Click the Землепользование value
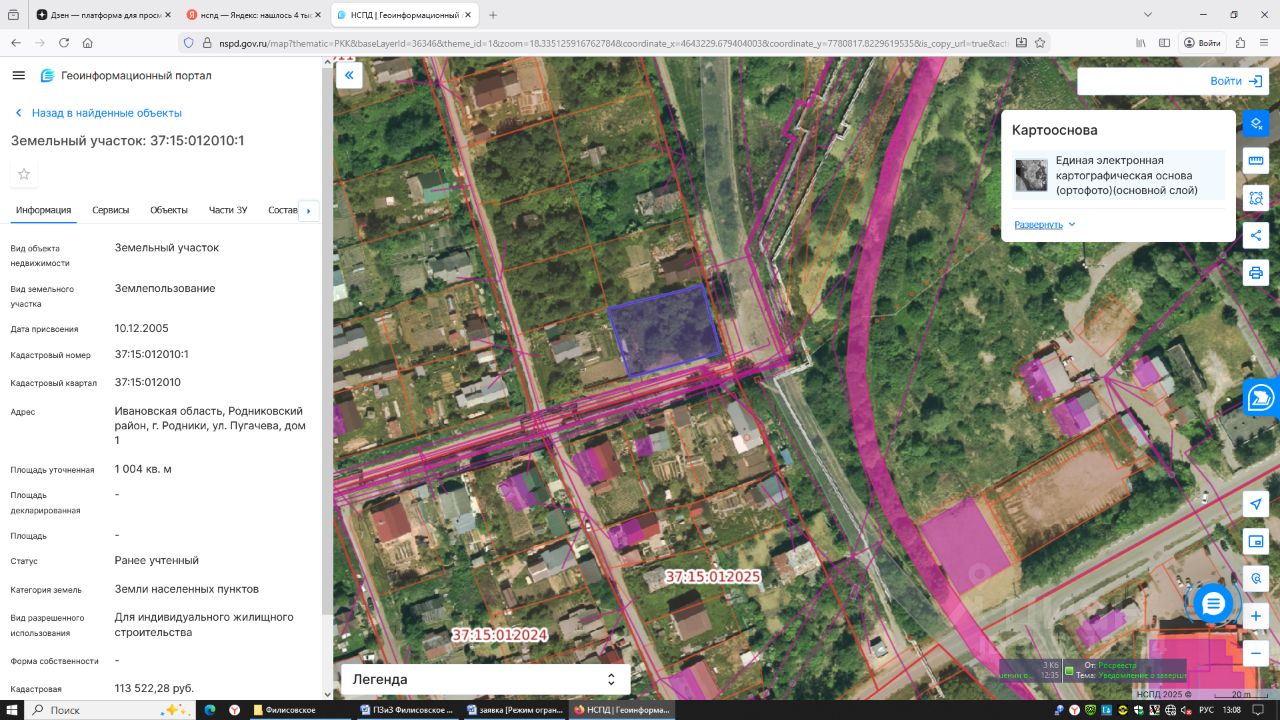Screen dimensions: 1280x720 165,288
